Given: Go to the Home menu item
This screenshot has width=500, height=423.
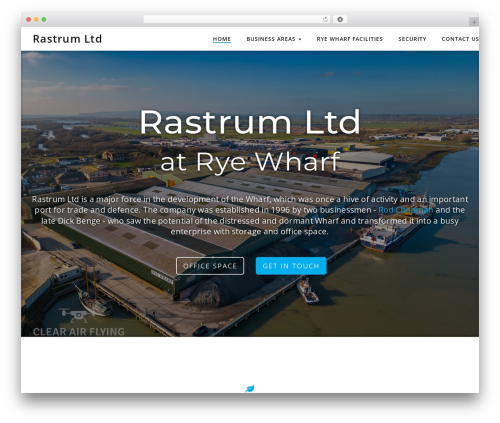Looking at the screenshot, I should coord(222,39).
